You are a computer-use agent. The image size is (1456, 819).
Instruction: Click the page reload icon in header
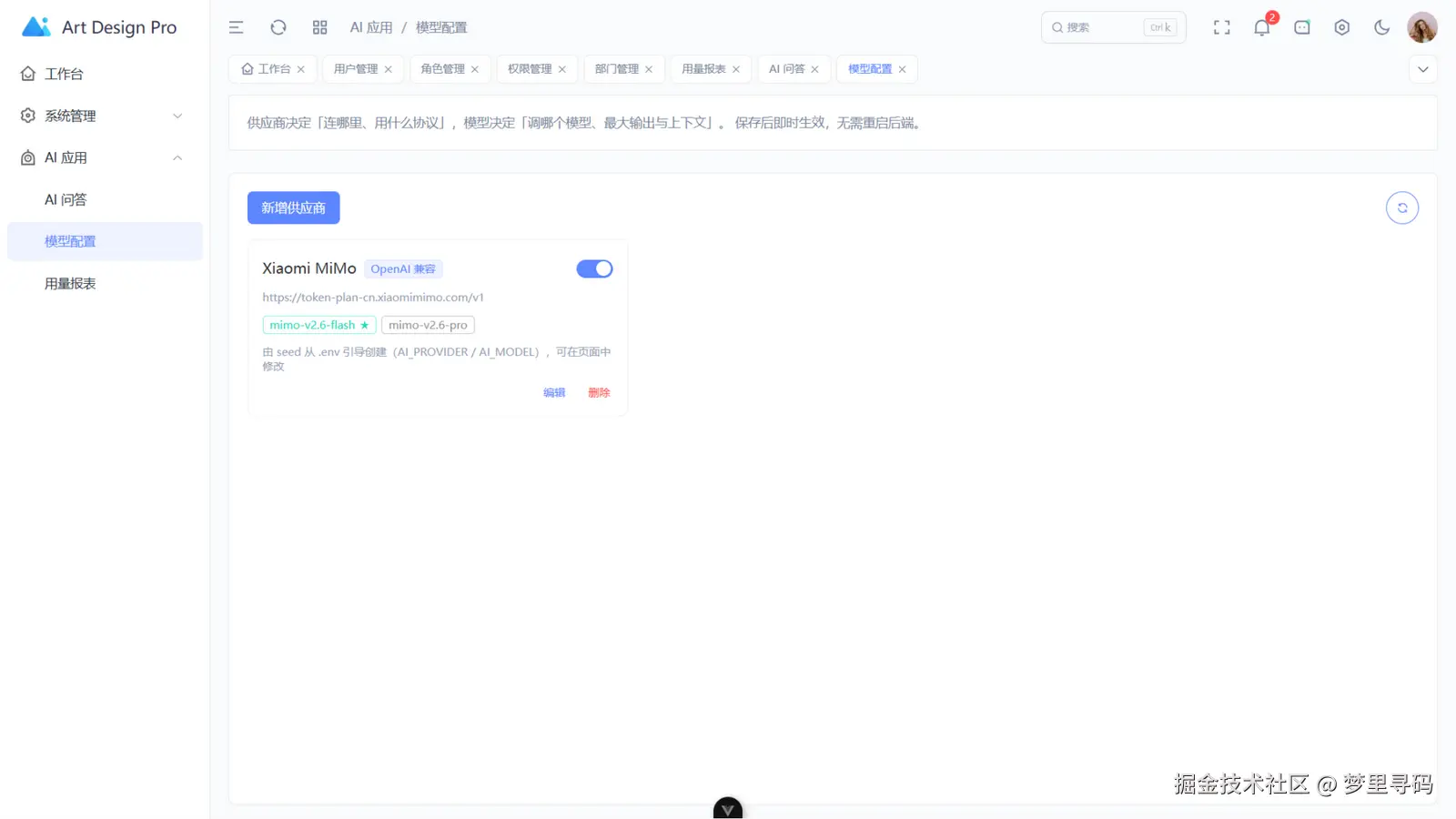(278, 27)
